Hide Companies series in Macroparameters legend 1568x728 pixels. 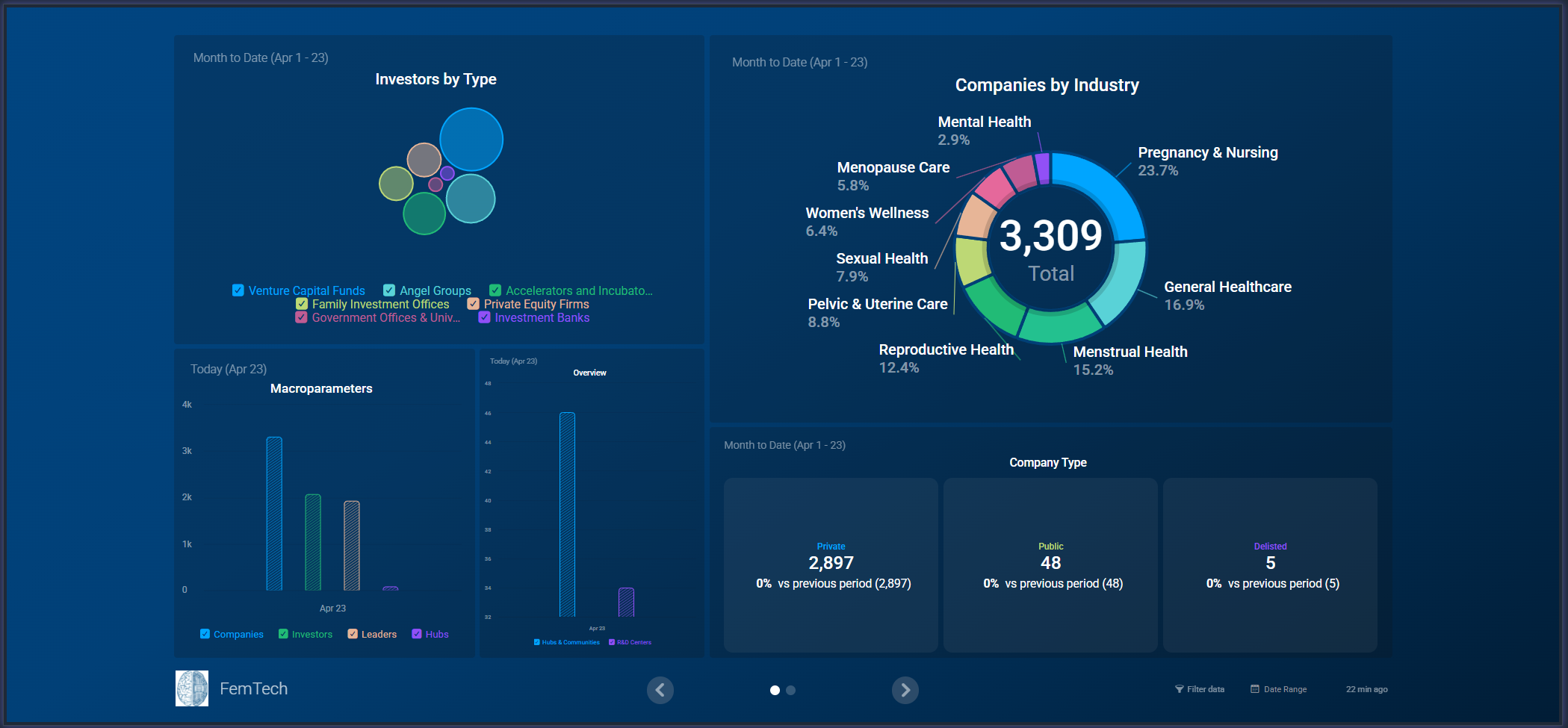coord(205,634)
